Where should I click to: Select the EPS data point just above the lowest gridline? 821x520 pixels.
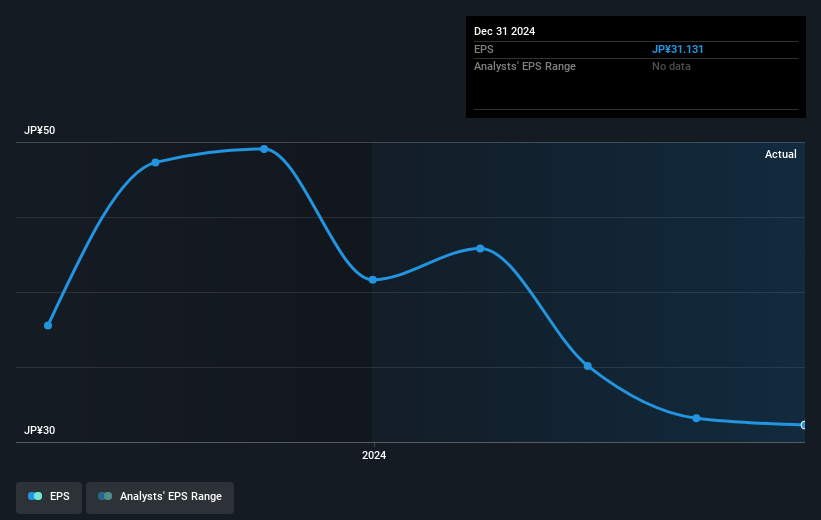(588, 366)
